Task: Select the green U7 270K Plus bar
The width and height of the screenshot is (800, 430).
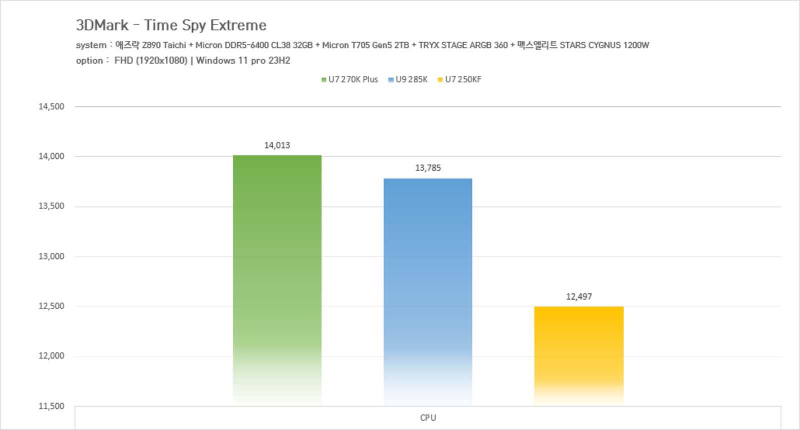Action: point(277,280)
